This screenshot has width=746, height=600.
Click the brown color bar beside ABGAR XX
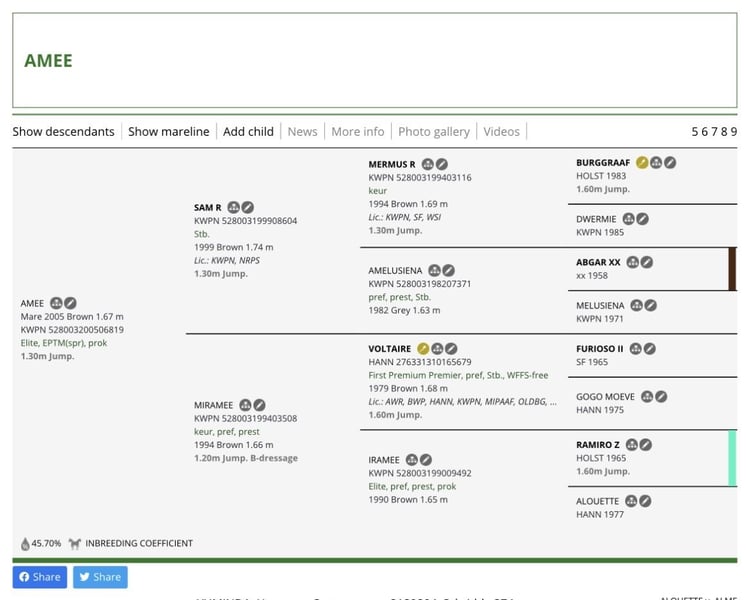(732, 269)
